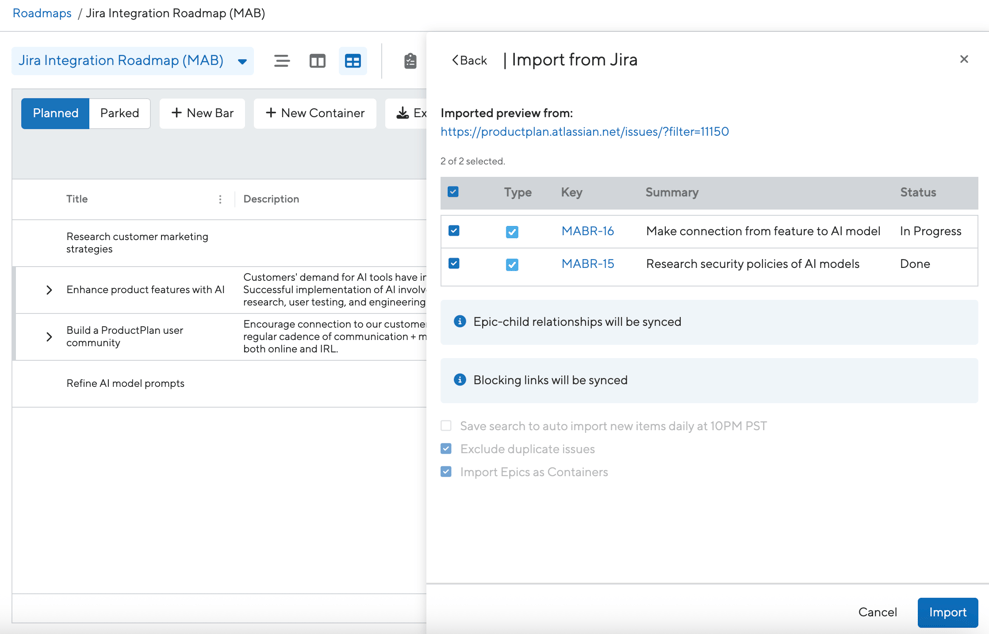This screenshot has width=989, height=634.
Task: Select the Research customer marketing strategies row
Action: [219, 243]
